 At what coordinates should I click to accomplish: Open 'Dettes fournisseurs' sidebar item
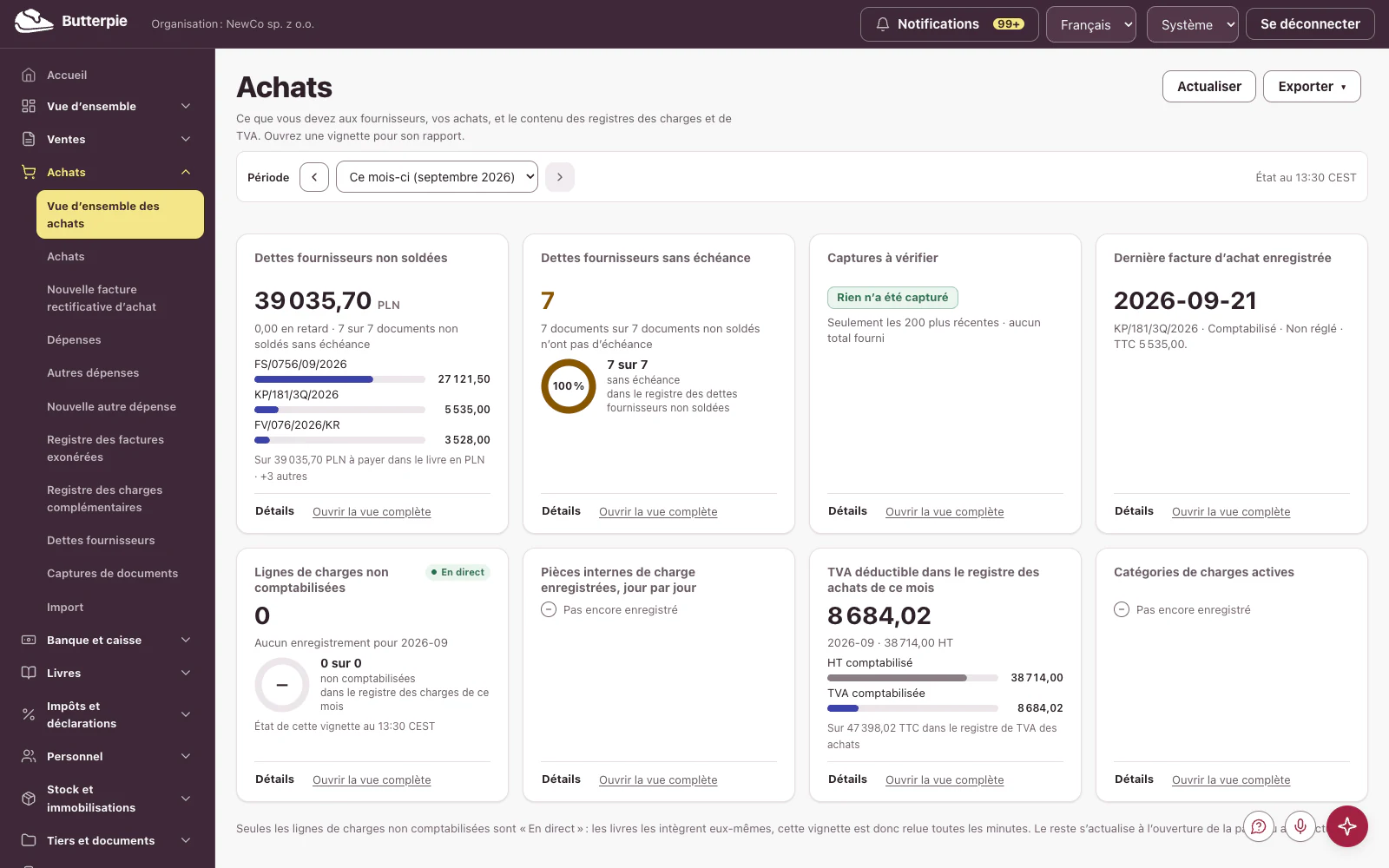(120, 540)
